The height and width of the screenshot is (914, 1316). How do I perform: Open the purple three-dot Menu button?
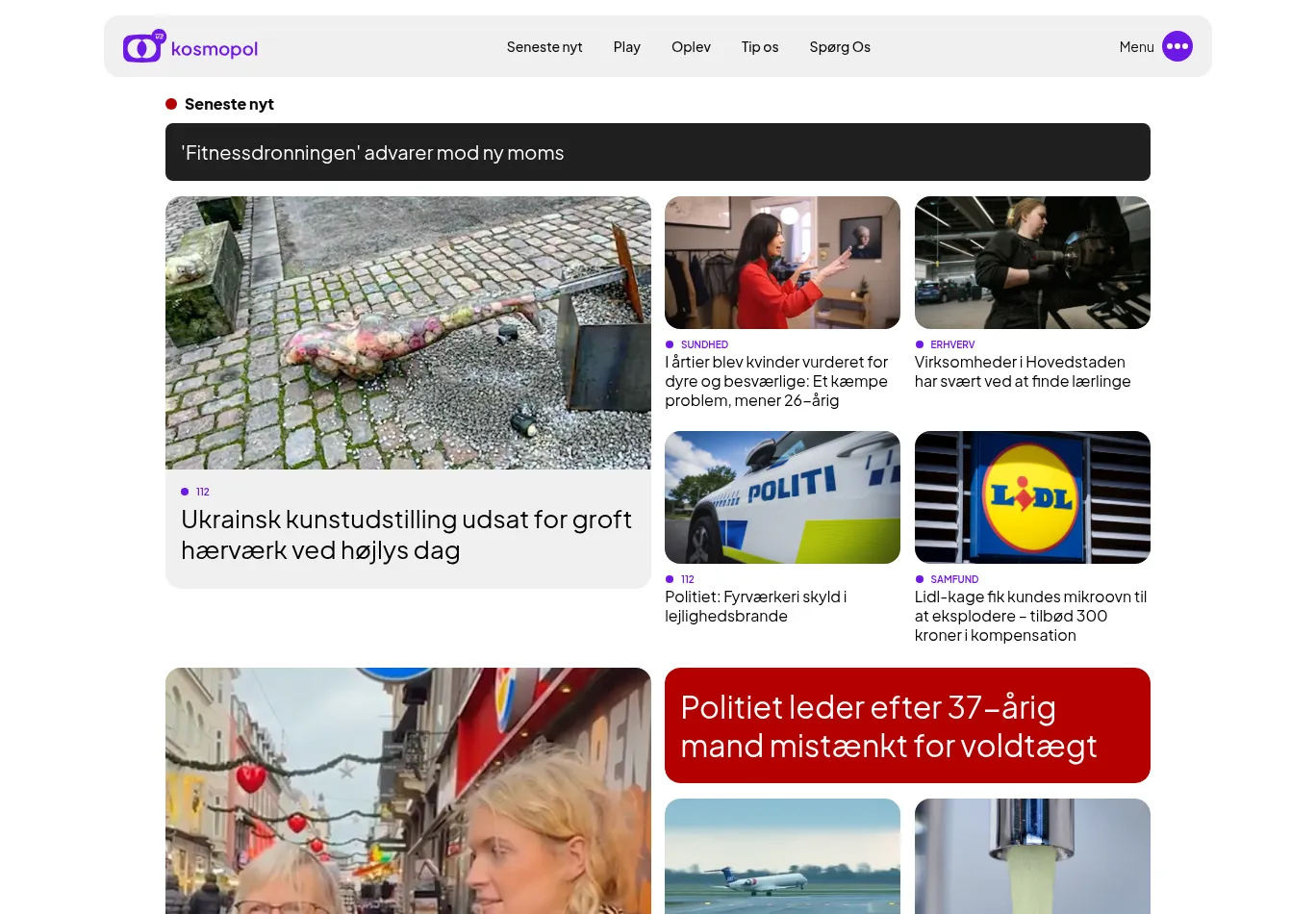click(x=1177, y=46)
